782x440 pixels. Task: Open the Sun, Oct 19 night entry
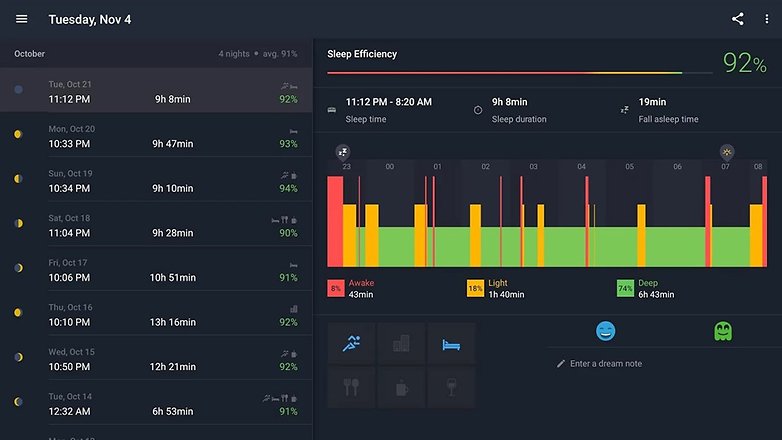[x=156, y=180]
